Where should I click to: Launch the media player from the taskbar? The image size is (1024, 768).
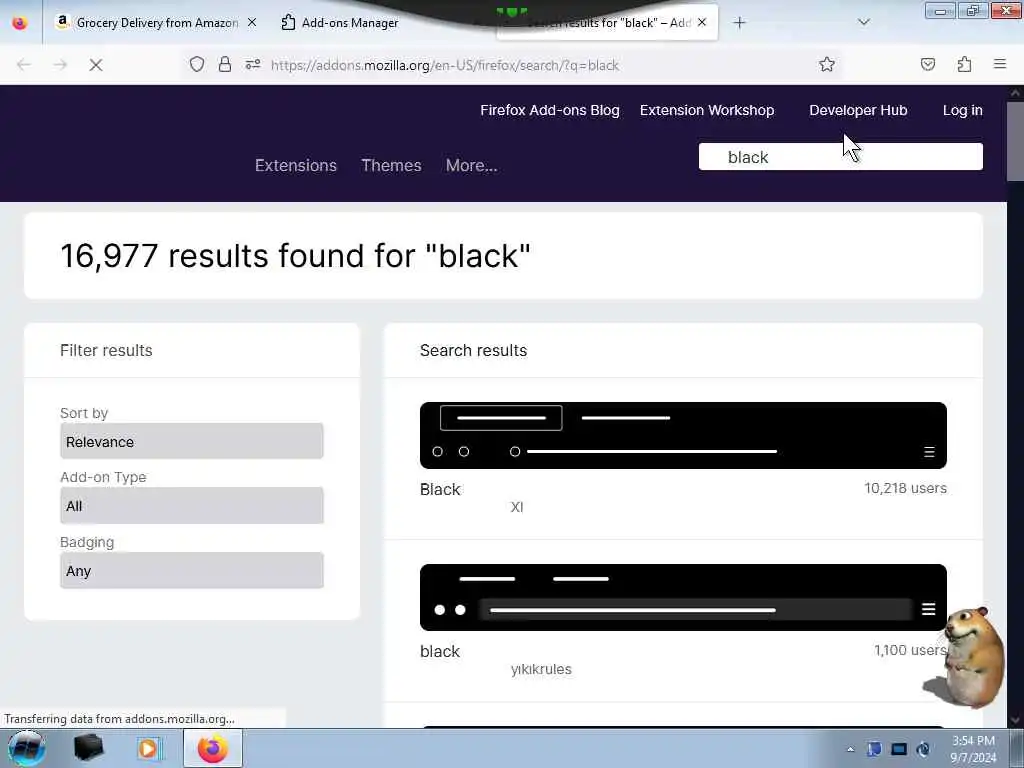pyautogui.click(x=148, y=748)
